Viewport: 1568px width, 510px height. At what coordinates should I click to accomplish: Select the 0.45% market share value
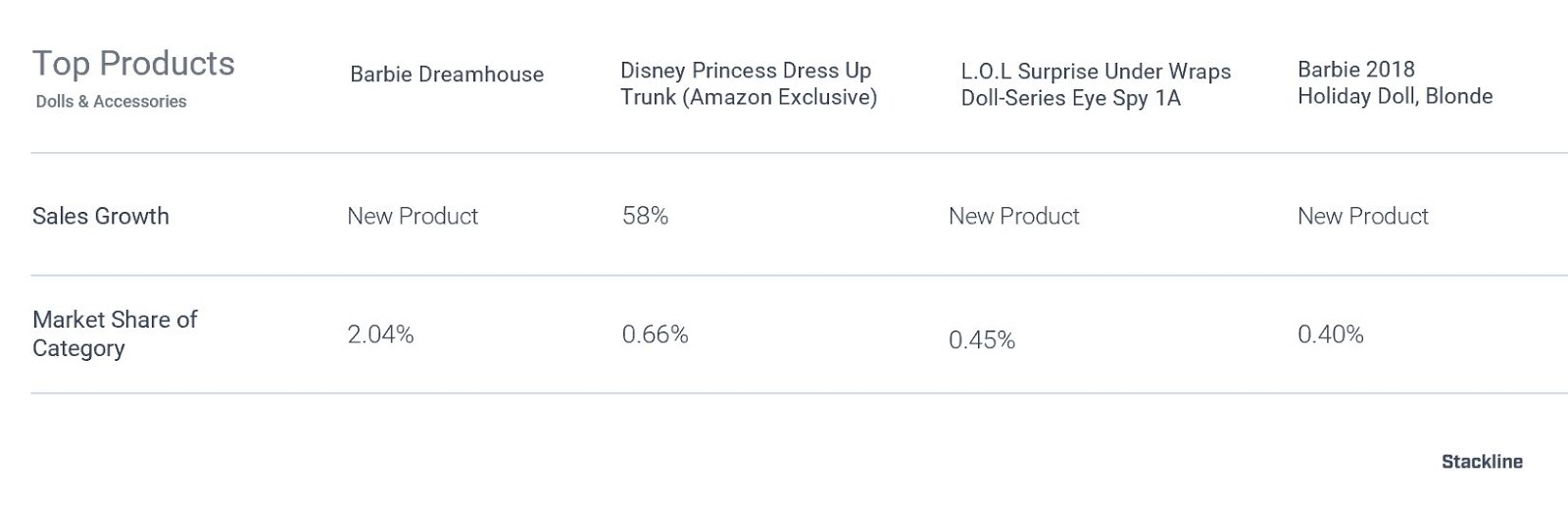[x=982, y=340]
